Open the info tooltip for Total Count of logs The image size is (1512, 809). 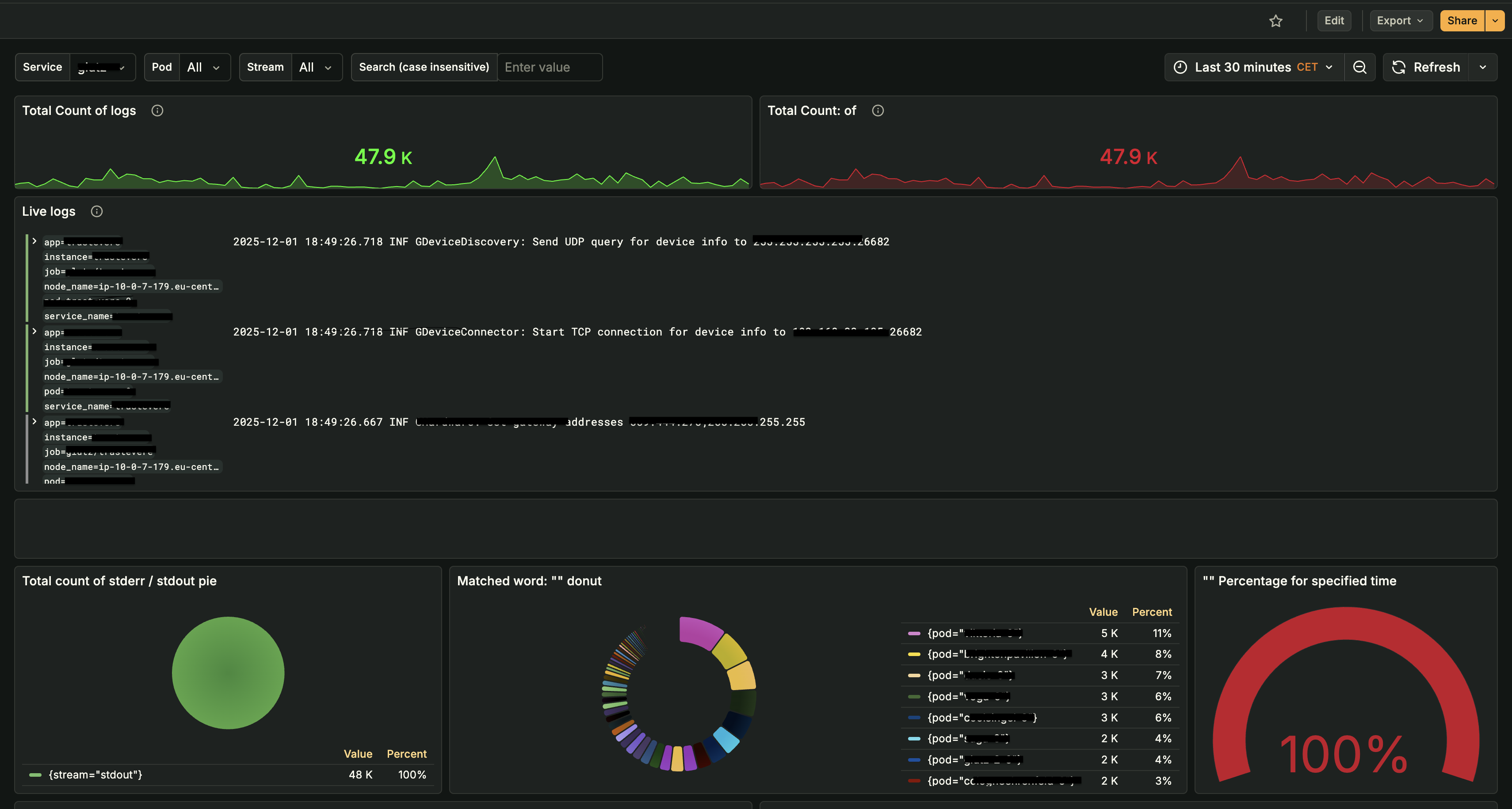(x=157, y=110)
